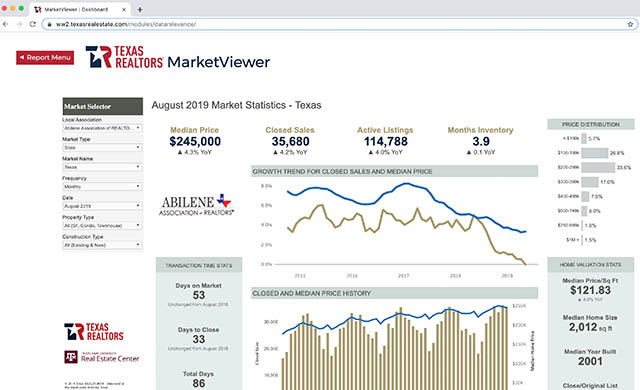Bookmark page with star icon
Image resolution: width=640 pixels, height=390 pixels.
click(x=630, y=24)
